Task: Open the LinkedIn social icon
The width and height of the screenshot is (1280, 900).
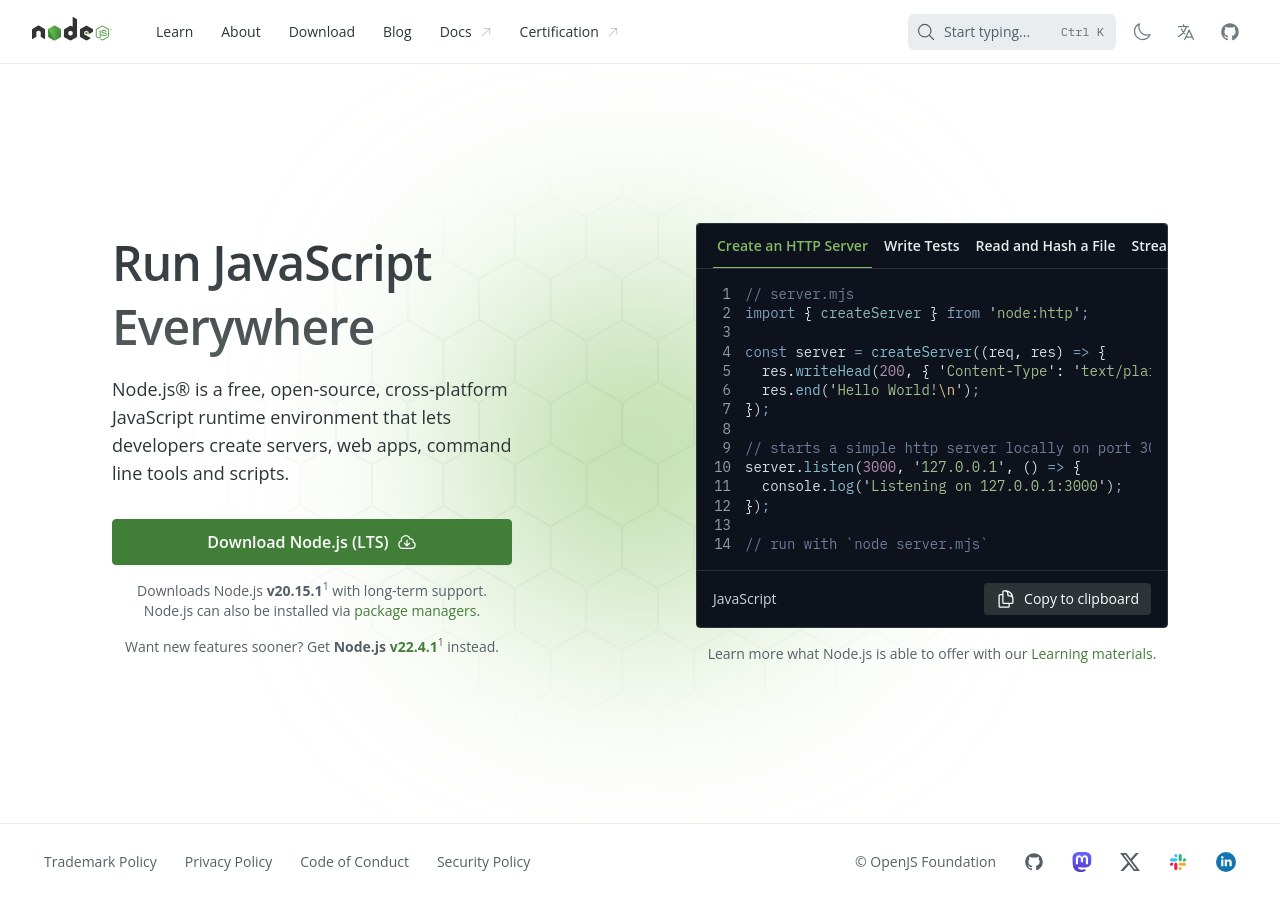Action: pos(1226,862)
